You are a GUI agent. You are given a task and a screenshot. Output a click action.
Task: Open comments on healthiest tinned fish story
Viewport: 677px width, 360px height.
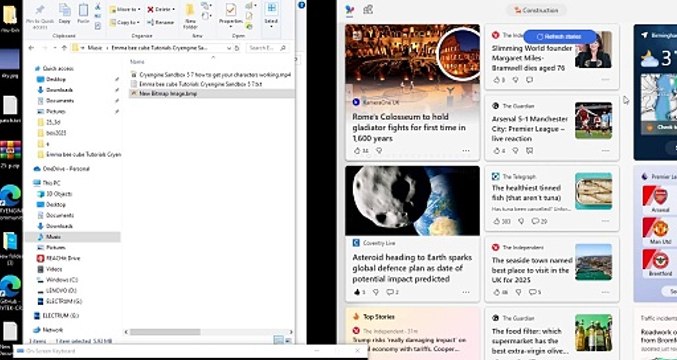click(539, 221)
